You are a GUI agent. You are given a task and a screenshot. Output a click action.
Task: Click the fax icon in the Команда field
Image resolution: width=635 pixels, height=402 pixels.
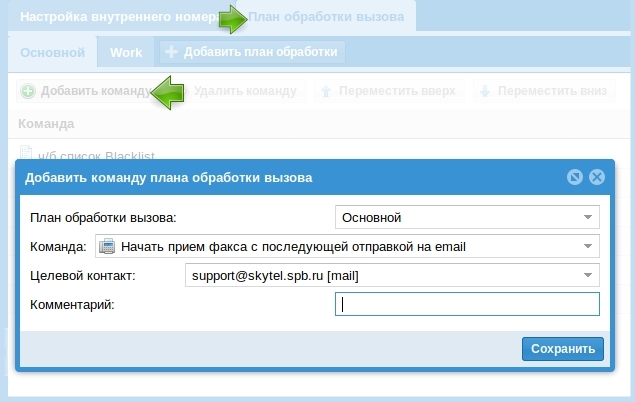109,246
